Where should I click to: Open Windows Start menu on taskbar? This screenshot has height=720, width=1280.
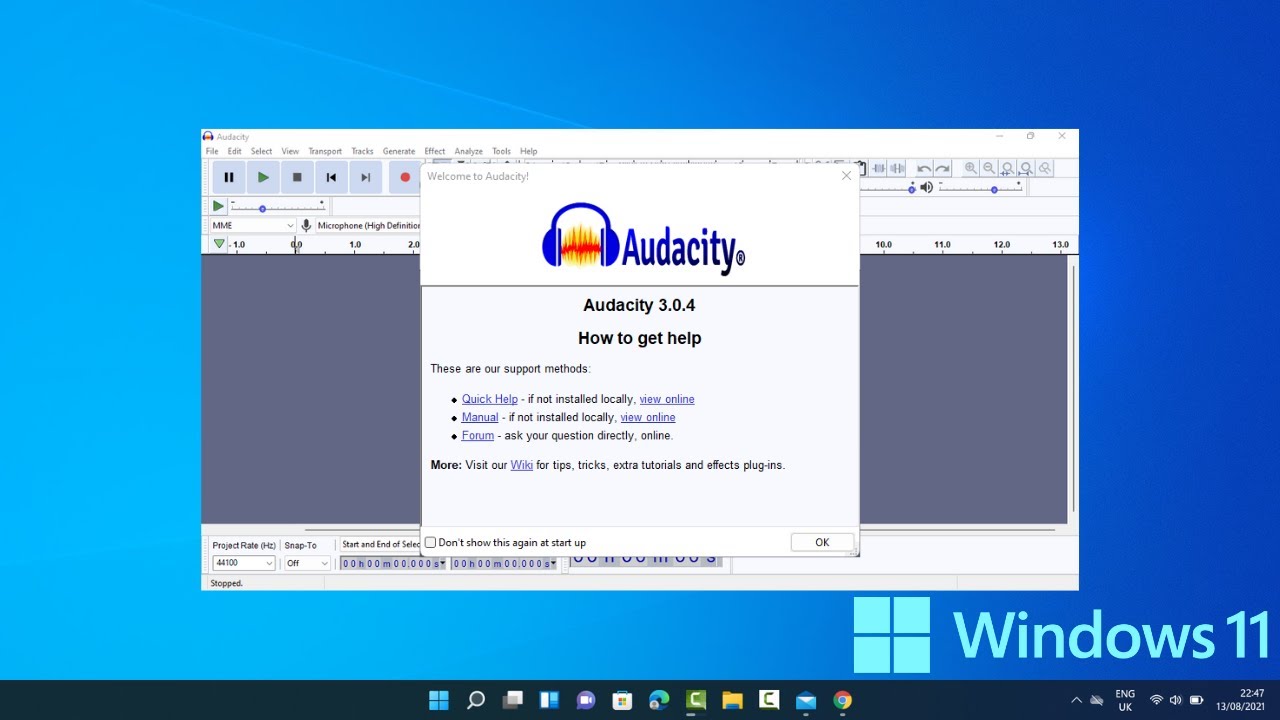[438, 700]
